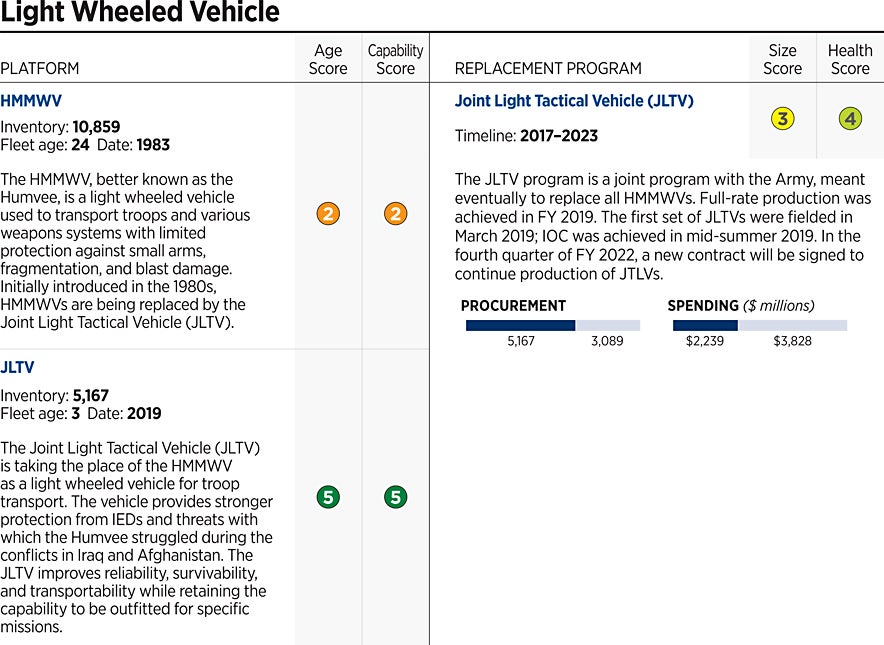Click the dark blue procurement bar segment
Image resolution: width=884 pixels, height=645 pixels.
(x=520, y=325)
